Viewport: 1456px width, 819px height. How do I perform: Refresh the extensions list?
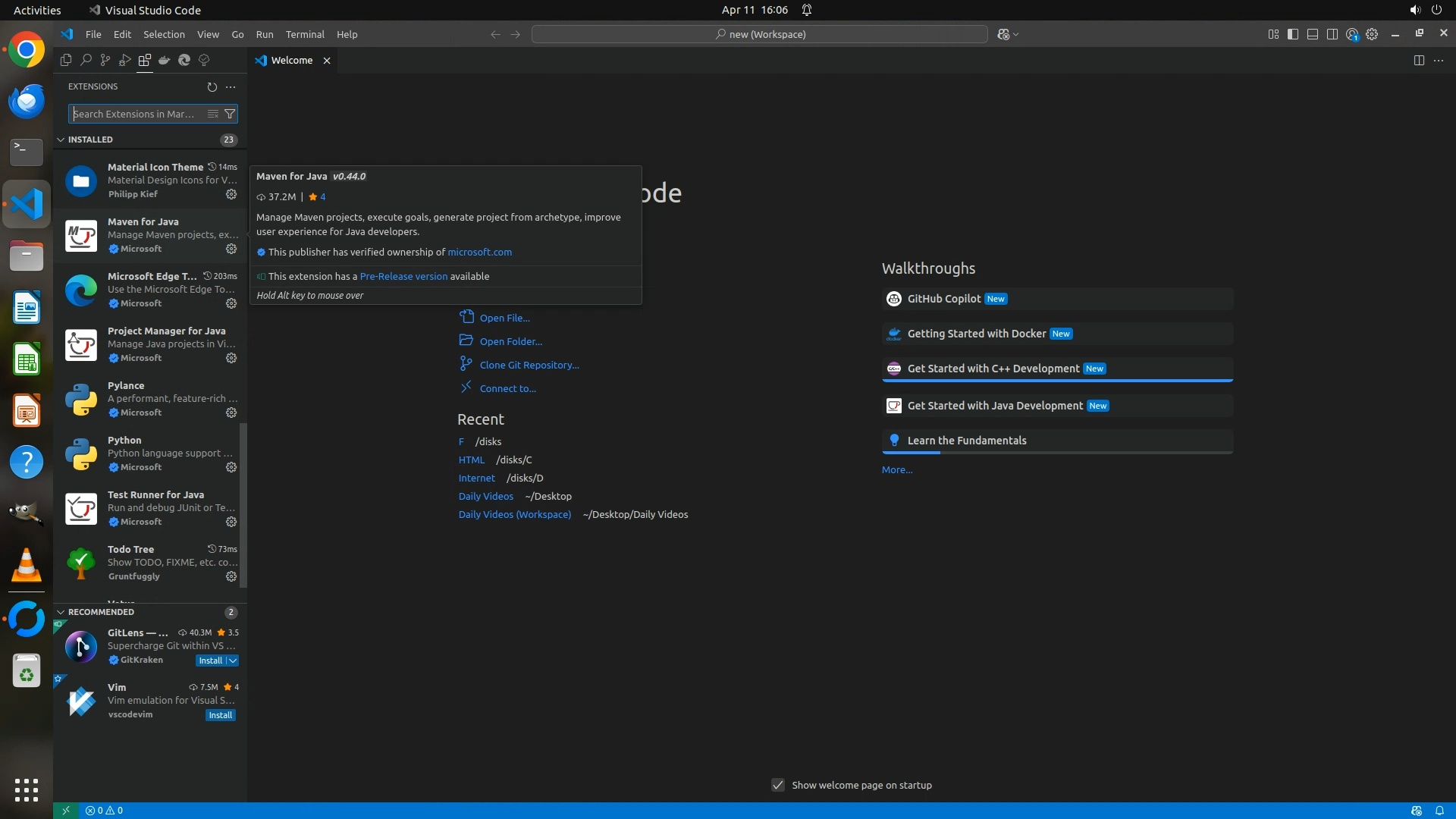[212, 87]
